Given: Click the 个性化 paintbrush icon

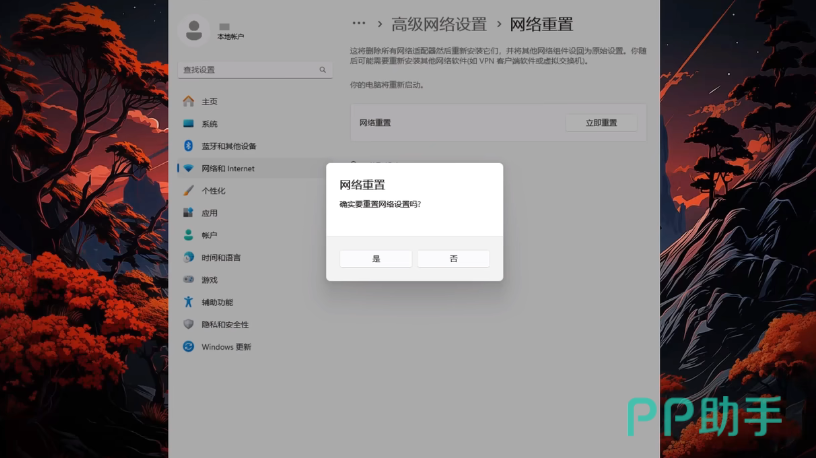Looking at the screenshot, I should [188, 190].
